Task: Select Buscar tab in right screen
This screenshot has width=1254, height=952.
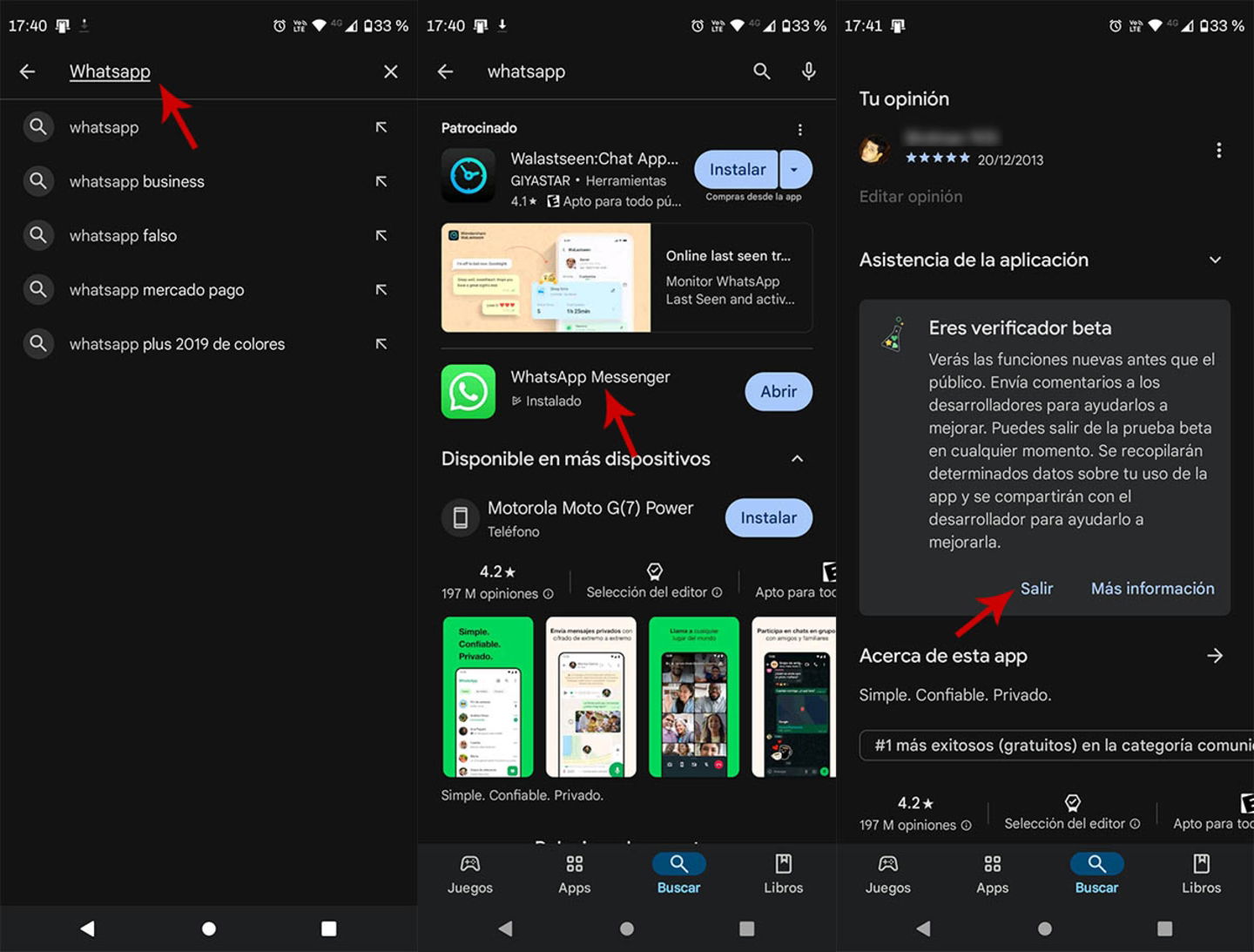Action: point(1097,874)
